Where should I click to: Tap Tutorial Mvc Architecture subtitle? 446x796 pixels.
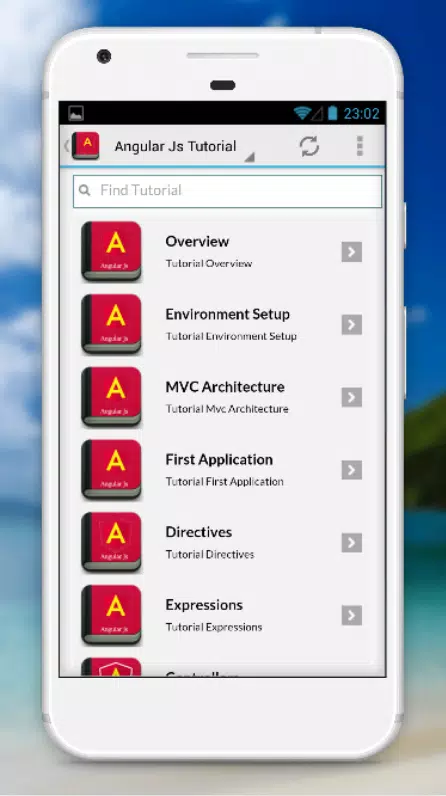[227, 409]
